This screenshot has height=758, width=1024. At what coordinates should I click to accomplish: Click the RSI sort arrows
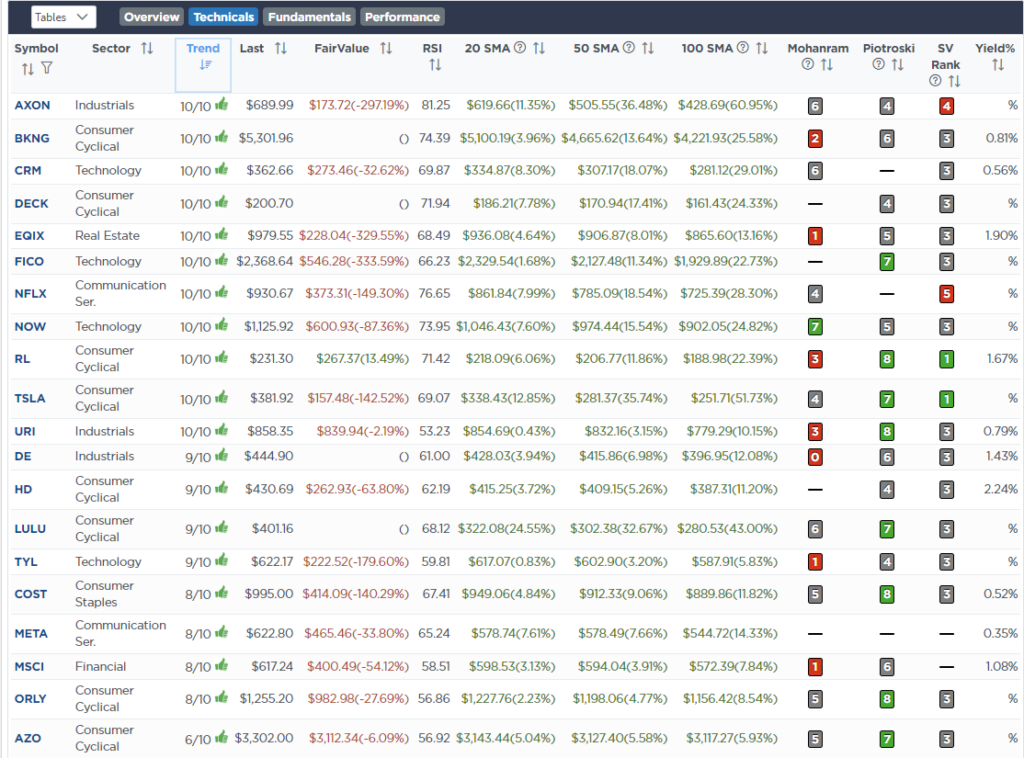tap(435, 65)
